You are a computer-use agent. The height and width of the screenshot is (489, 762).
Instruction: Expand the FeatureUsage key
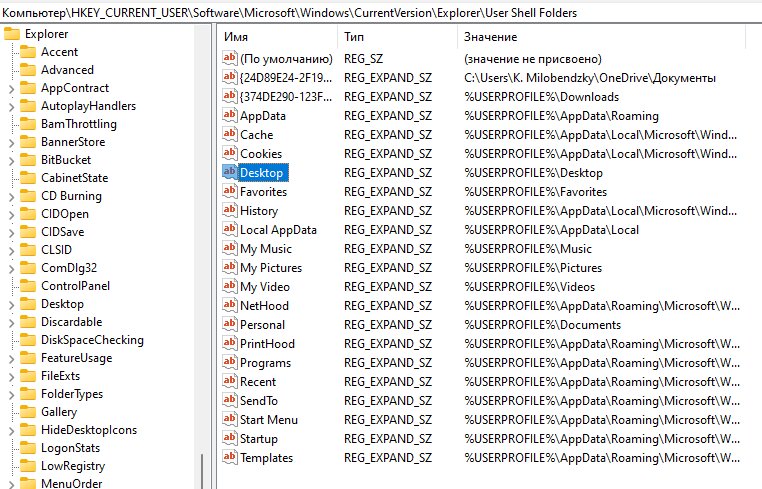[x=12, y=359]
